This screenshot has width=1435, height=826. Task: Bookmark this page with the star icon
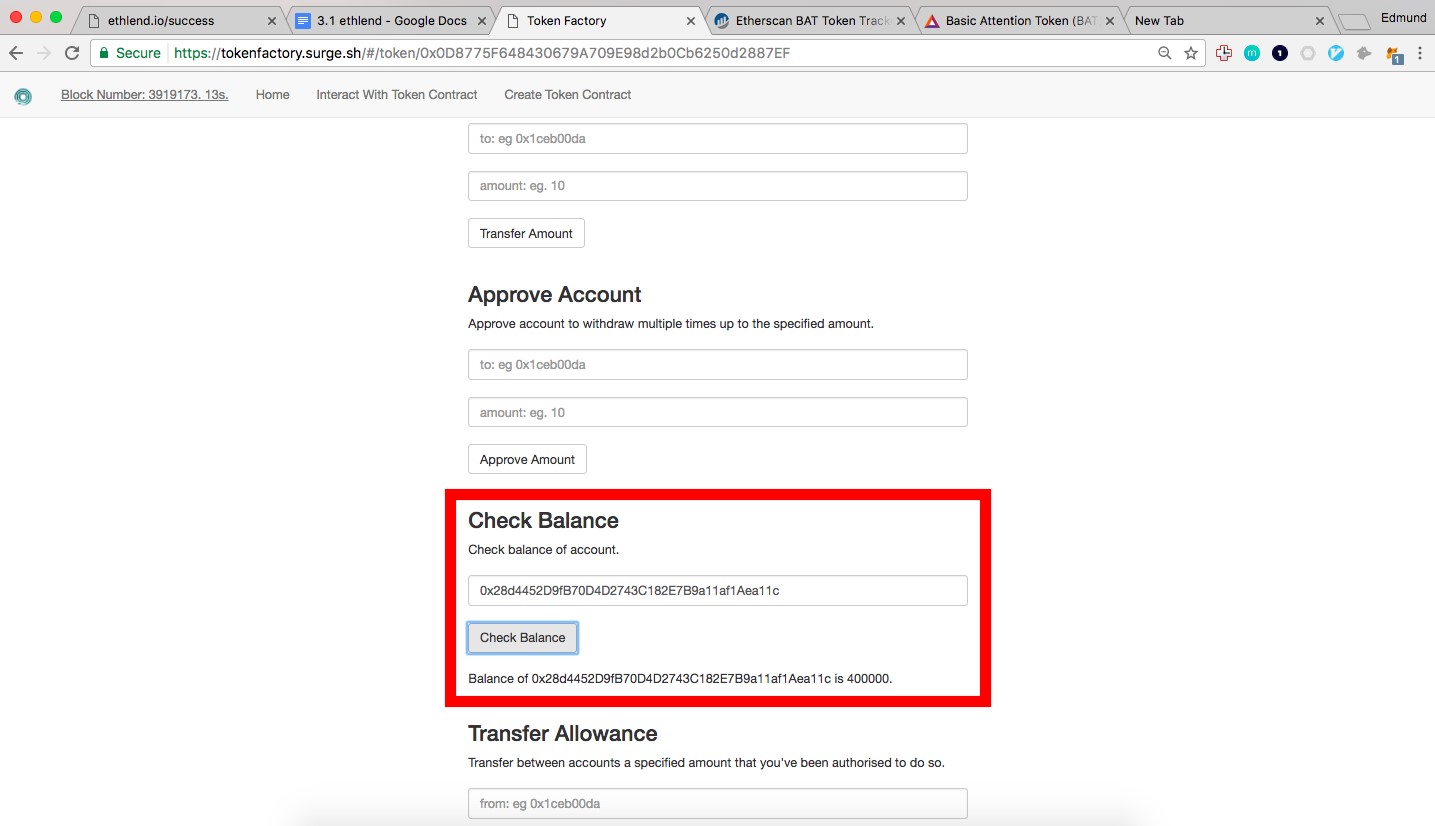[x=1191, y=53]
